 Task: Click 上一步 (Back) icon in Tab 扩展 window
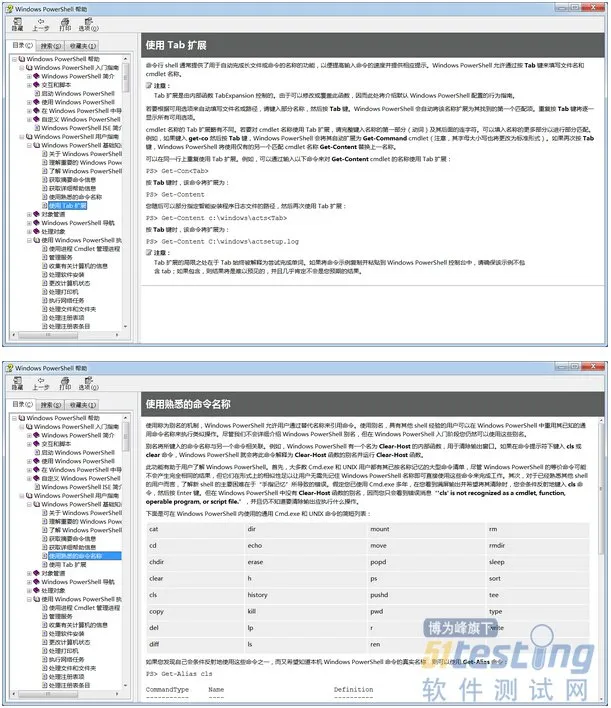[41, 24]
